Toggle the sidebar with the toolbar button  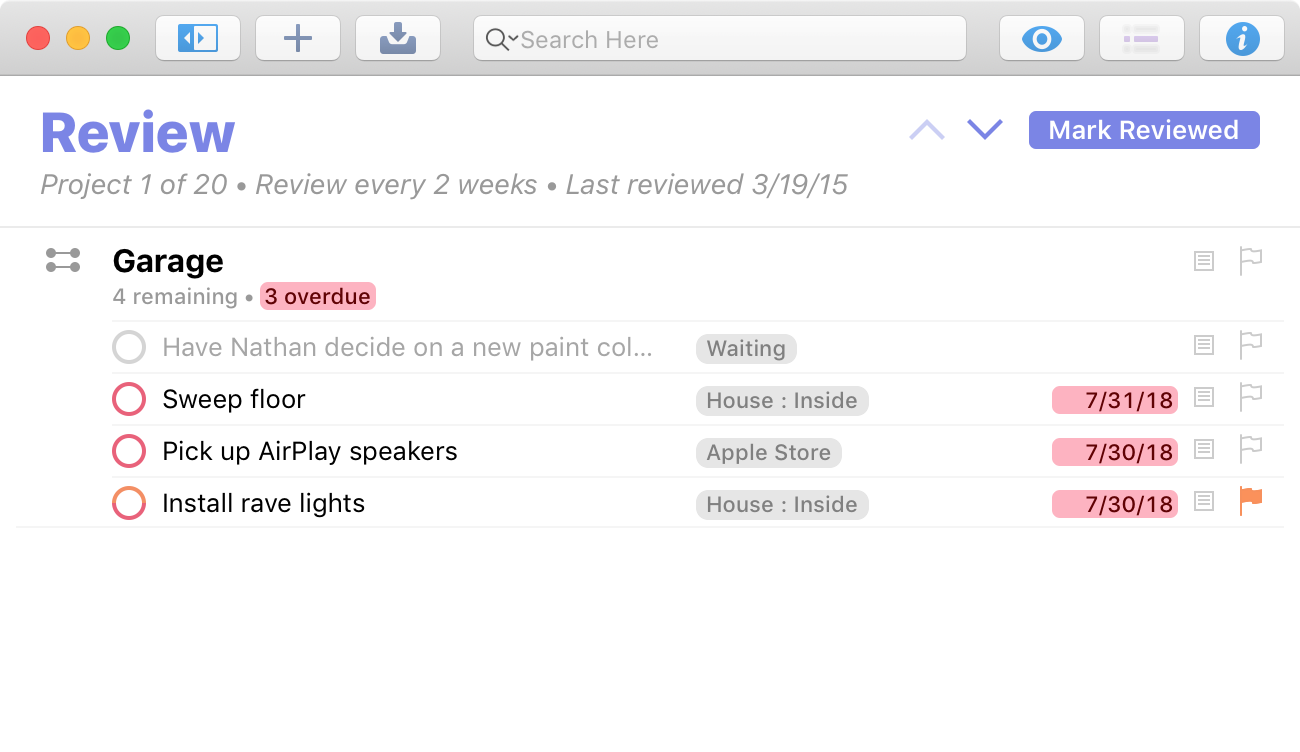[x=198, y=39]
